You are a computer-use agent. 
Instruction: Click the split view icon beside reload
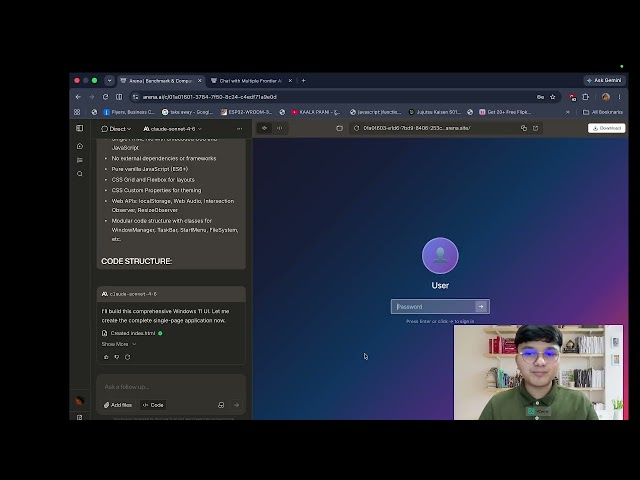click(119, 97)
